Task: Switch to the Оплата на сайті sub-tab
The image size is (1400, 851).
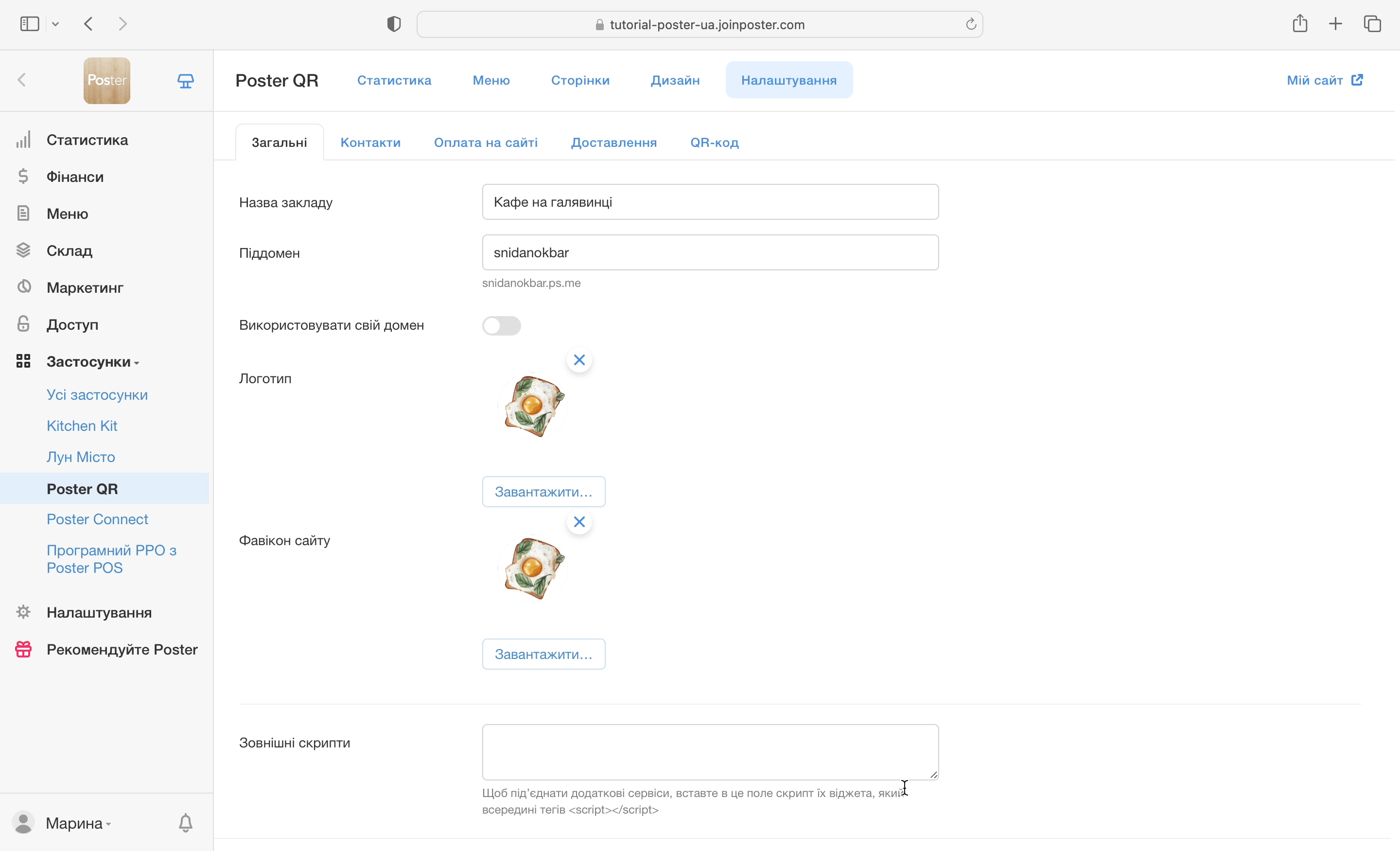Action: tap(486, 142)
